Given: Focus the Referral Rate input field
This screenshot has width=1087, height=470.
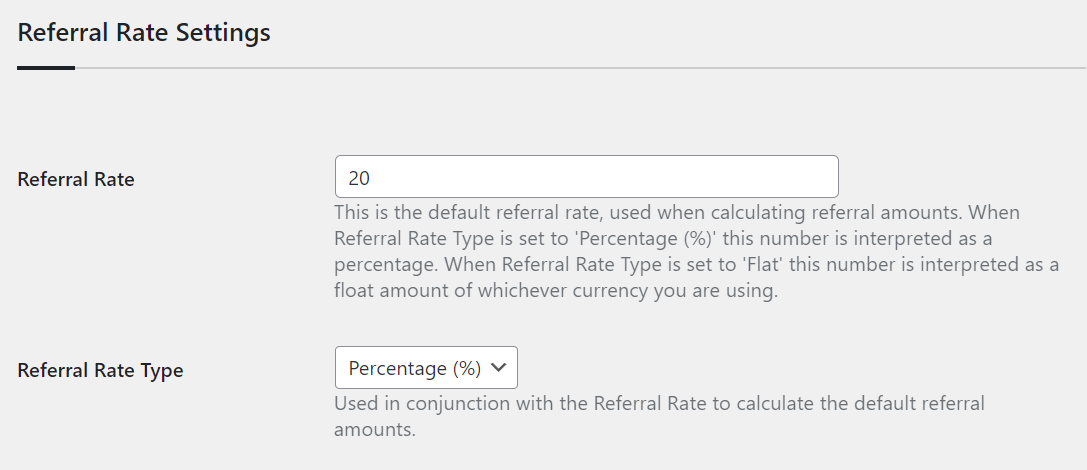Looking at the screenshot, I should pos(586,177).
